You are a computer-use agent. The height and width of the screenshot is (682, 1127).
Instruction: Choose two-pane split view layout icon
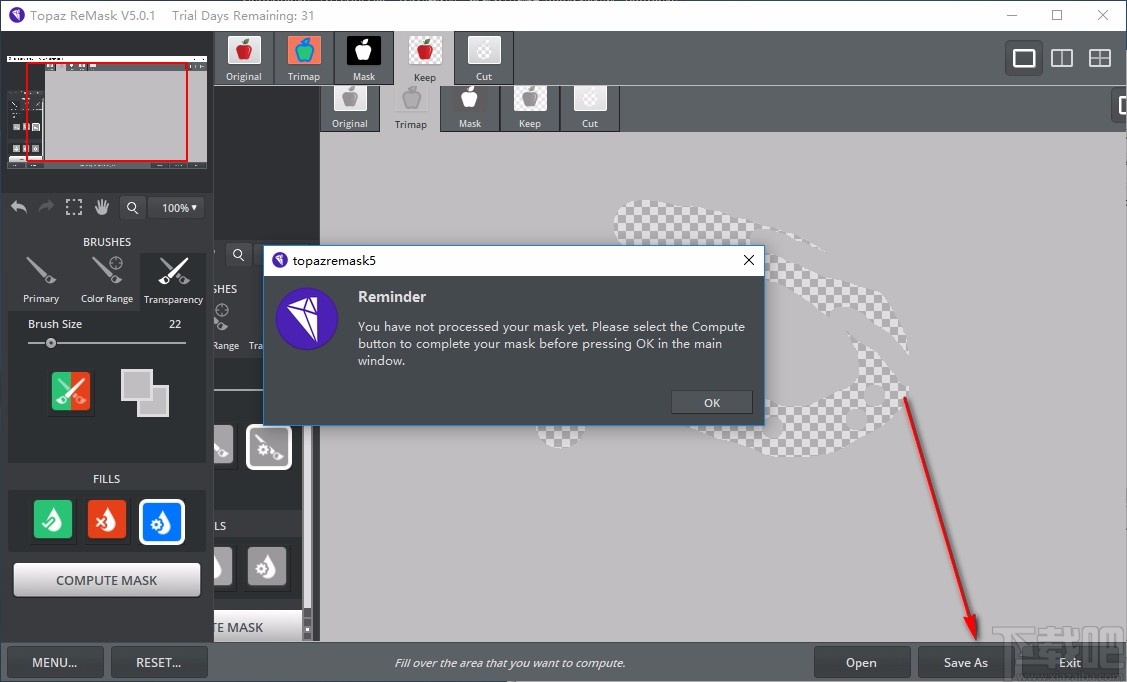[x=1062, y=57]
